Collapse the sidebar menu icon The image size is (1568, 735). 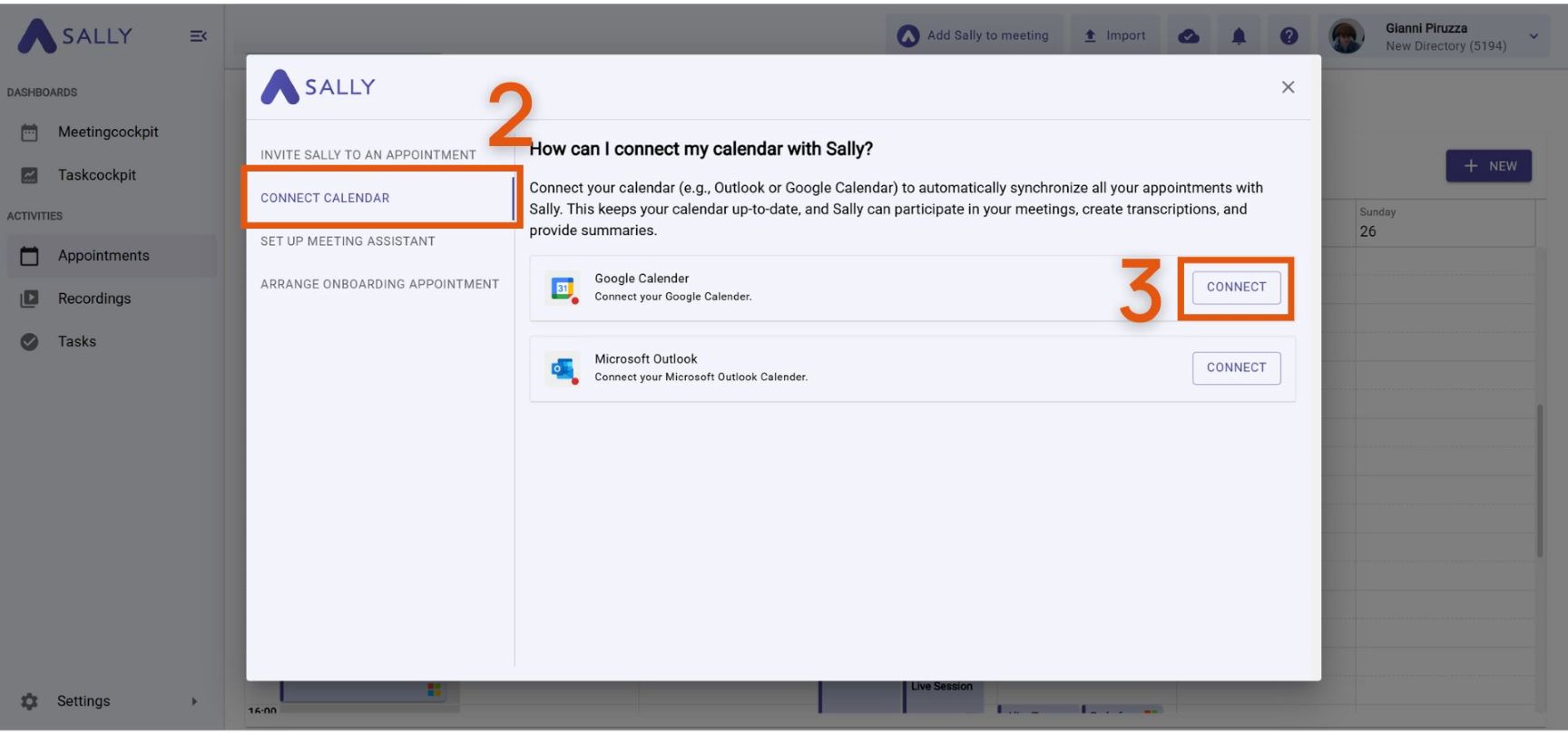(198, 36)
